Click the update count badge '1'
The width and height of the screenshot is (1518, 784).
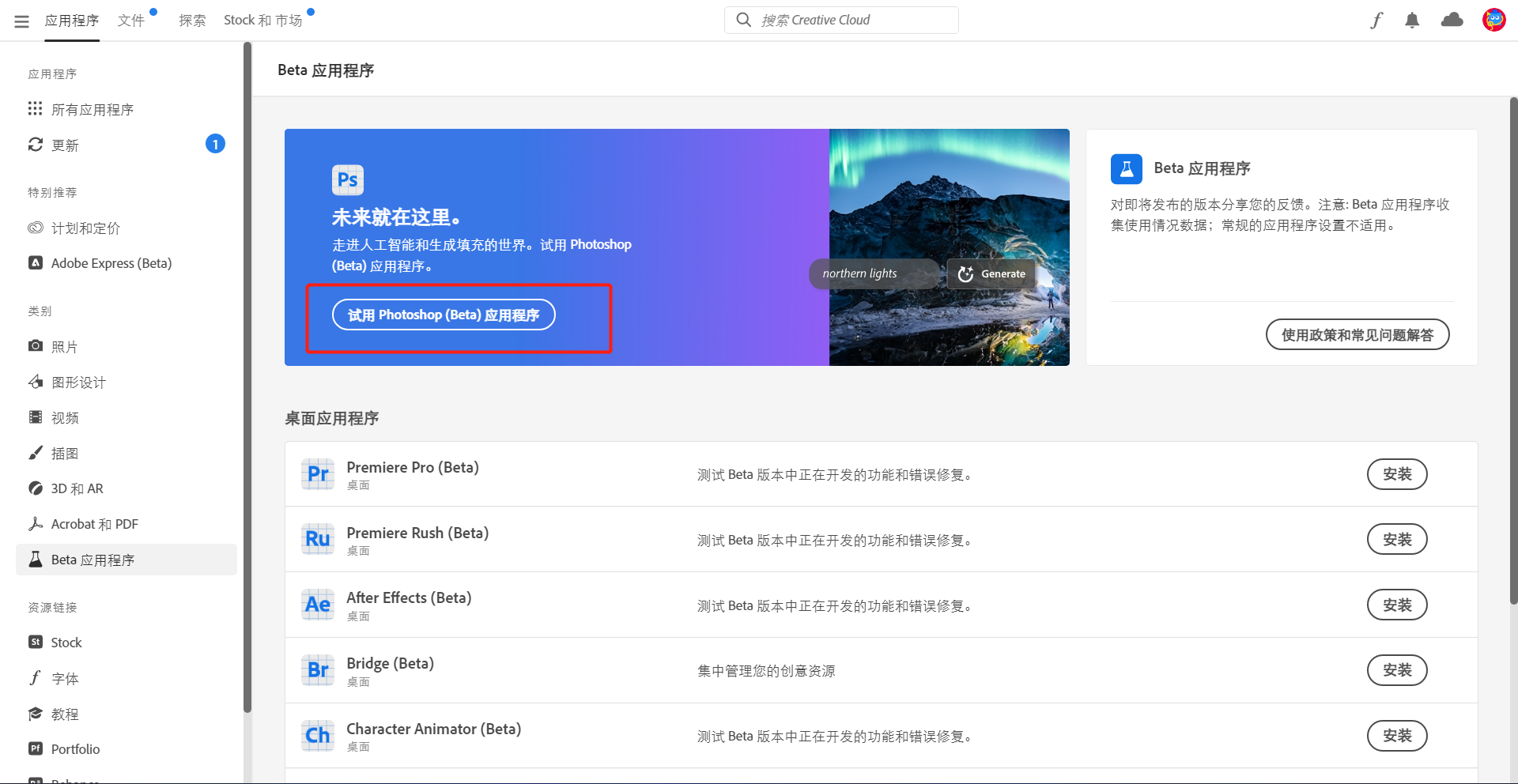[x=215, y=144]
